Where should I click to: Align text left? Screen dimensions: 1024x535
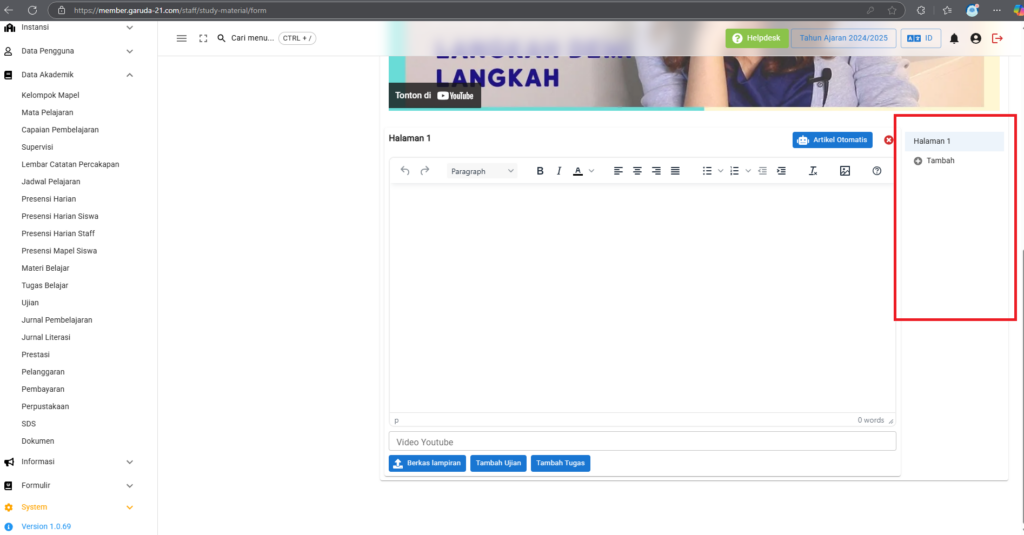click(x=618, y=171)
